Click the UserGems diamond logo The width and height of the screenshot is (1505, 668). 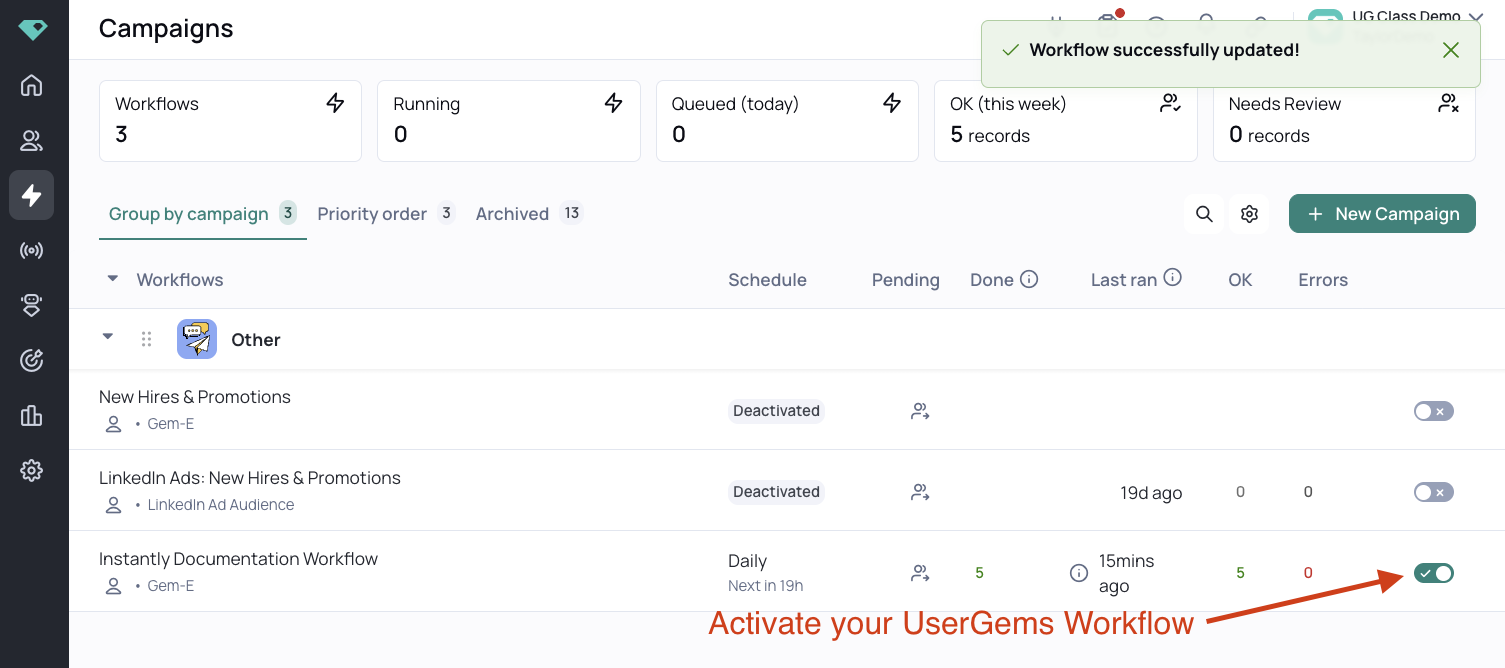pyautogui.click(x=32, y=30)
